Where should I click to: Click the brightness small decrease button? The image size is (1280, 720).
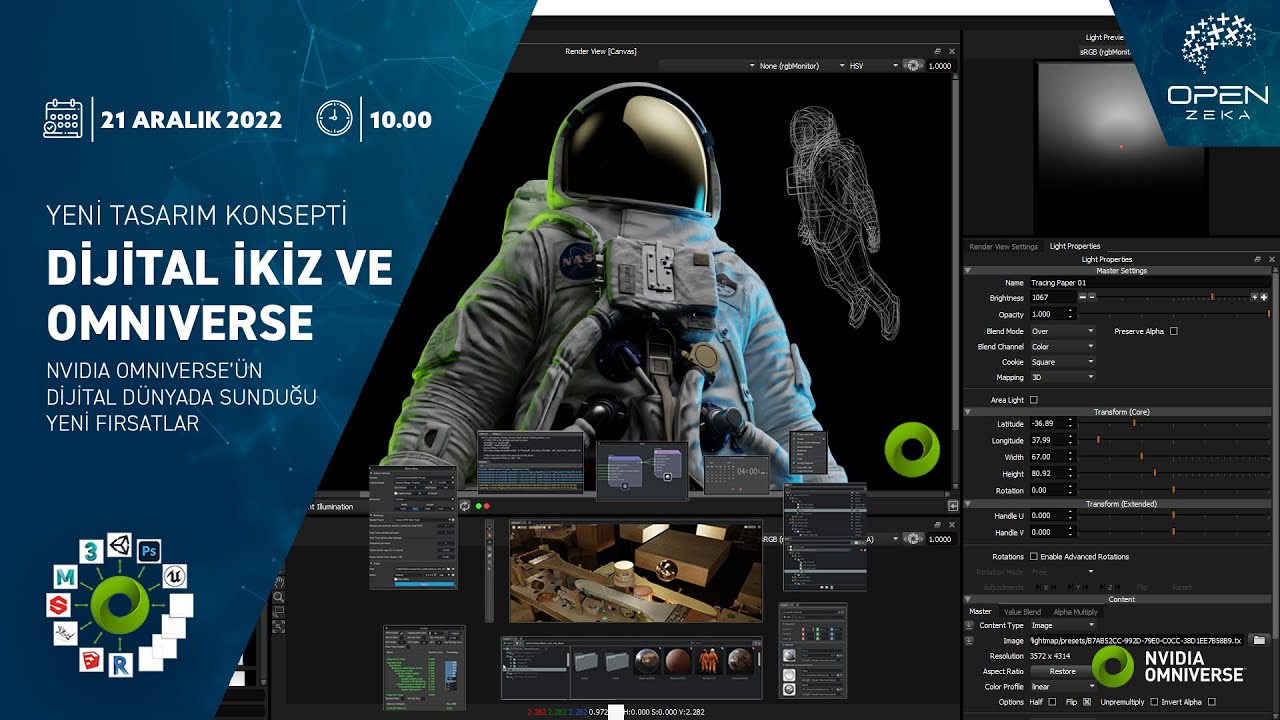1091,297
